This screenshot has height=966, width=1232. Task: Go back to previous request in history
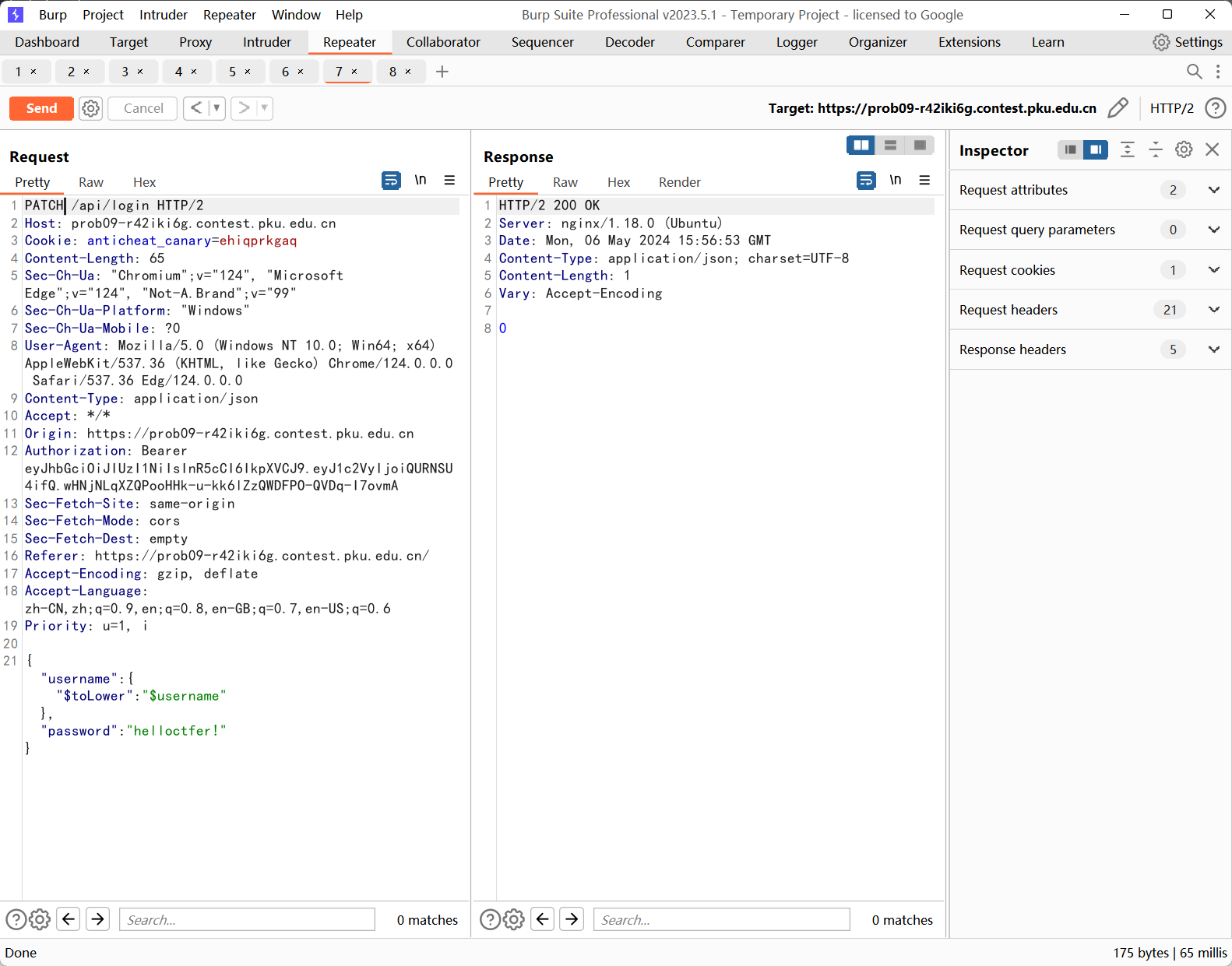[196, 108]
